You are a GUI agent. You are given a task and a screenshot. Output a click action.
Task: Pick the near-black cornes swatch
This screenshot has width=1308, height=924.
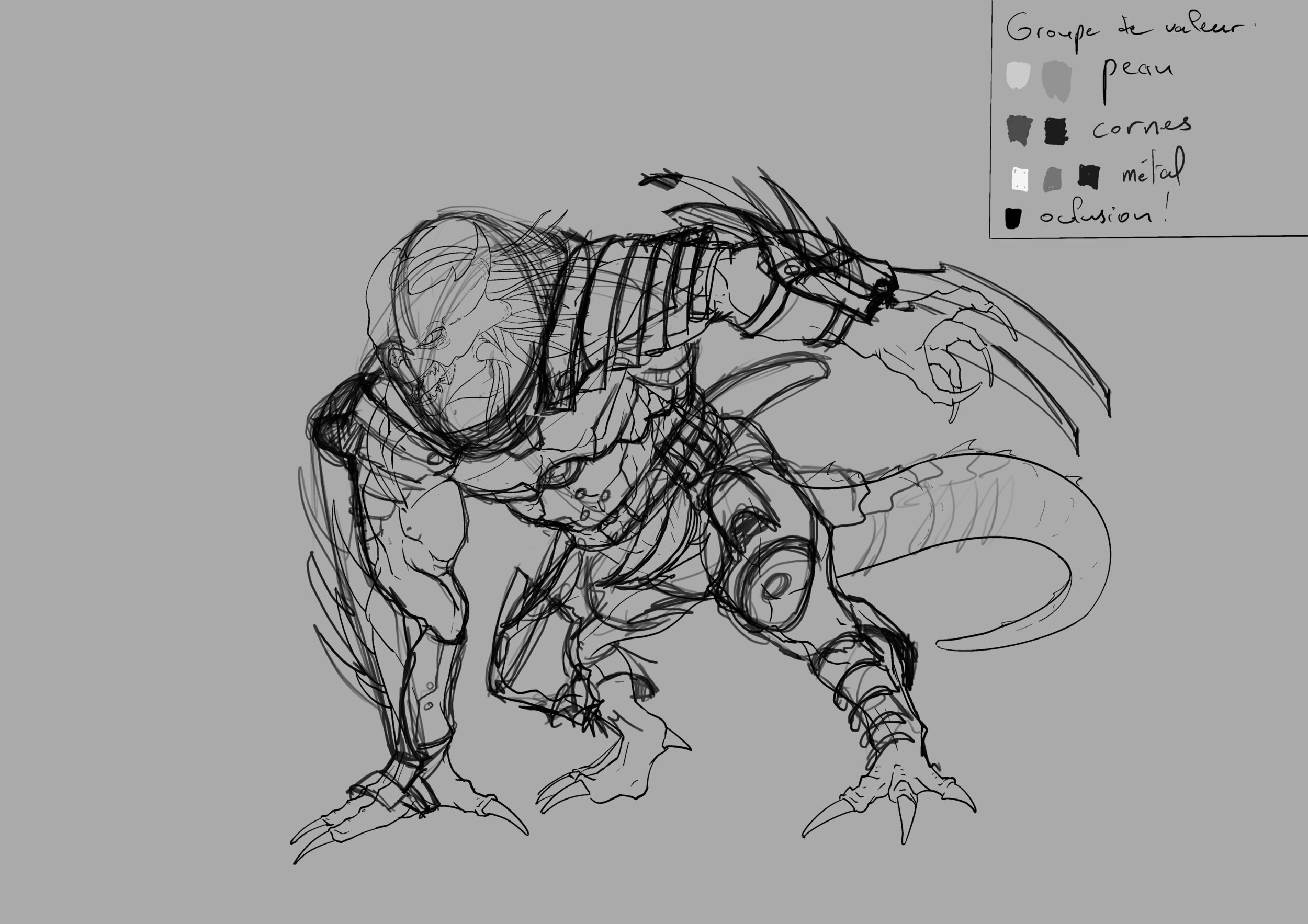click(x=1056, y=130)
